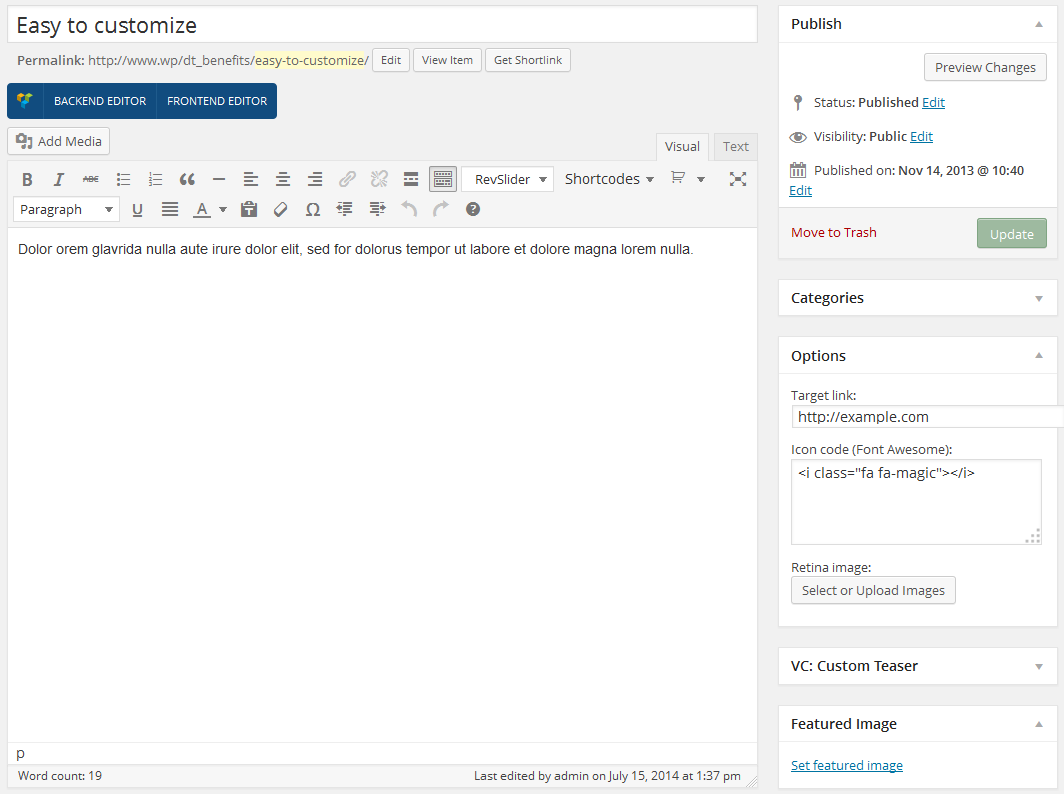
Task: Toggle the toolbar kitchen sink button
Action: [x=443, y=179]
